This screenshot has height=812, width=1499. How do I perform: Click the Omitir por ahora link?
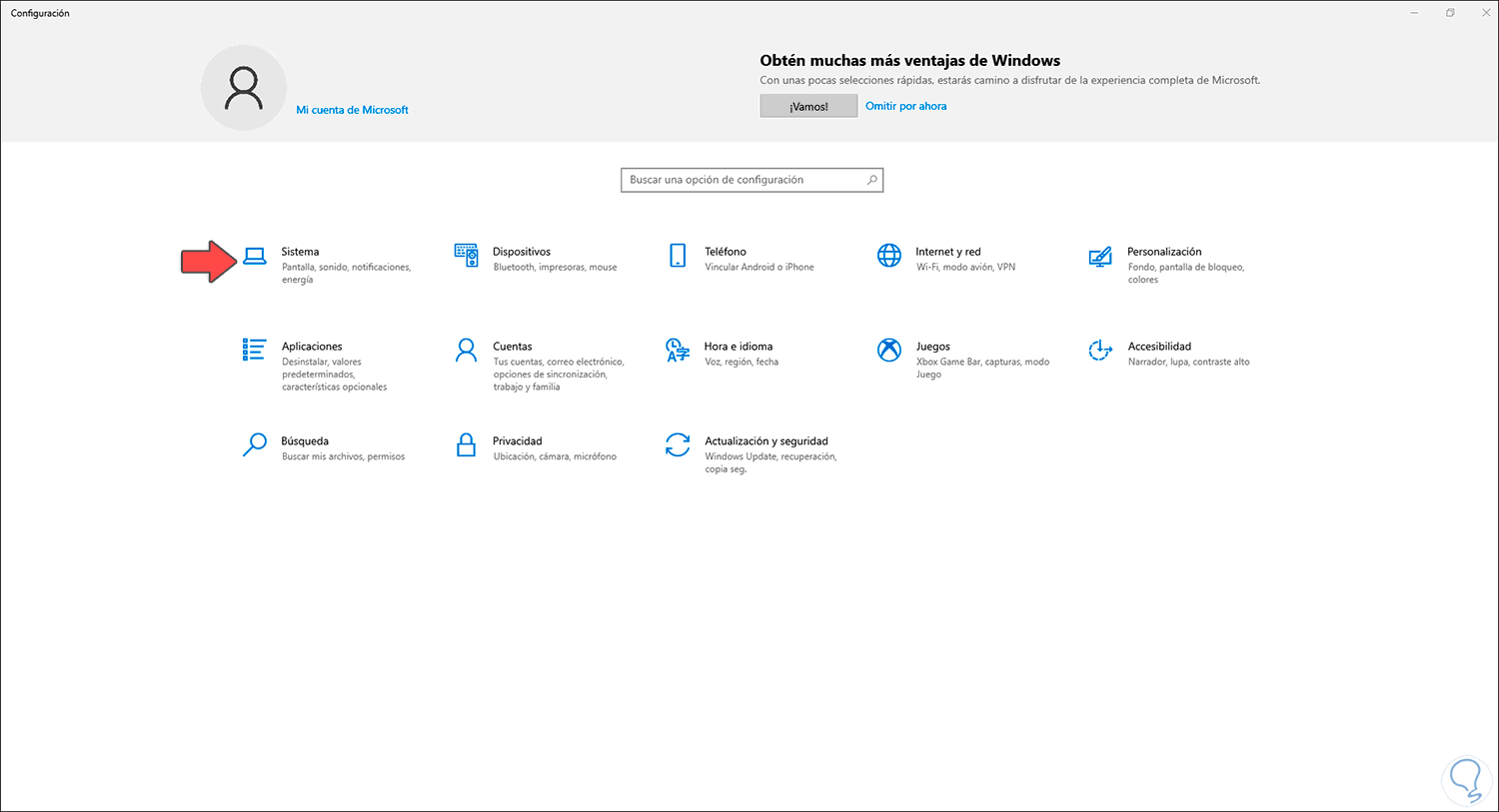(905, 106)
